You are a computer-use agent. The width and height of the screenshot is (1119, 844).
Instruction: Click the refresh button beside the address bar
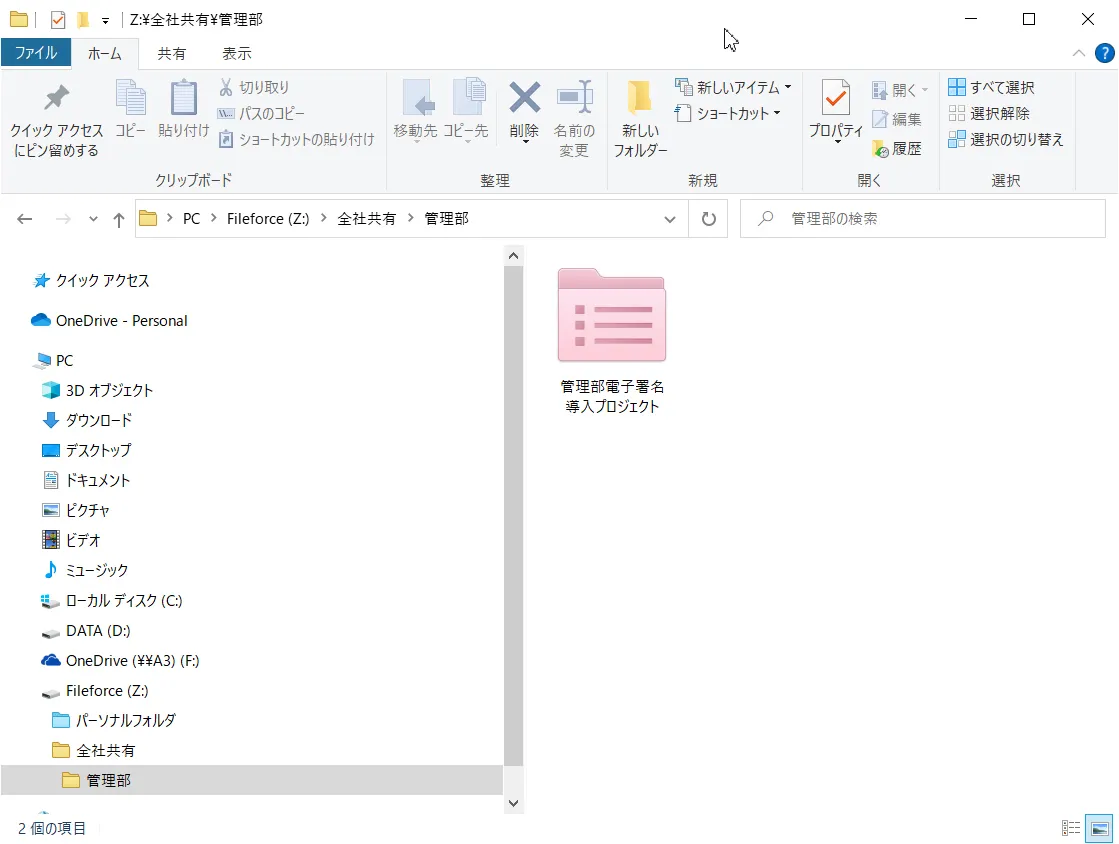708,219
